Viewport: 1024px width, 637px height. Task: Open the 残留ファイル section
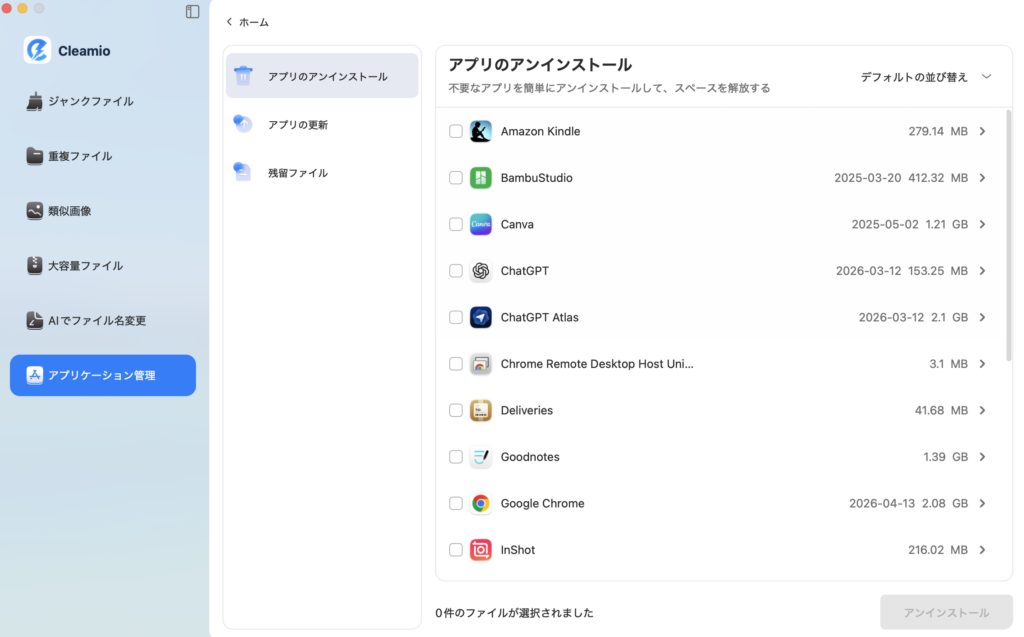pyautogui.click(x=296, y=172)
